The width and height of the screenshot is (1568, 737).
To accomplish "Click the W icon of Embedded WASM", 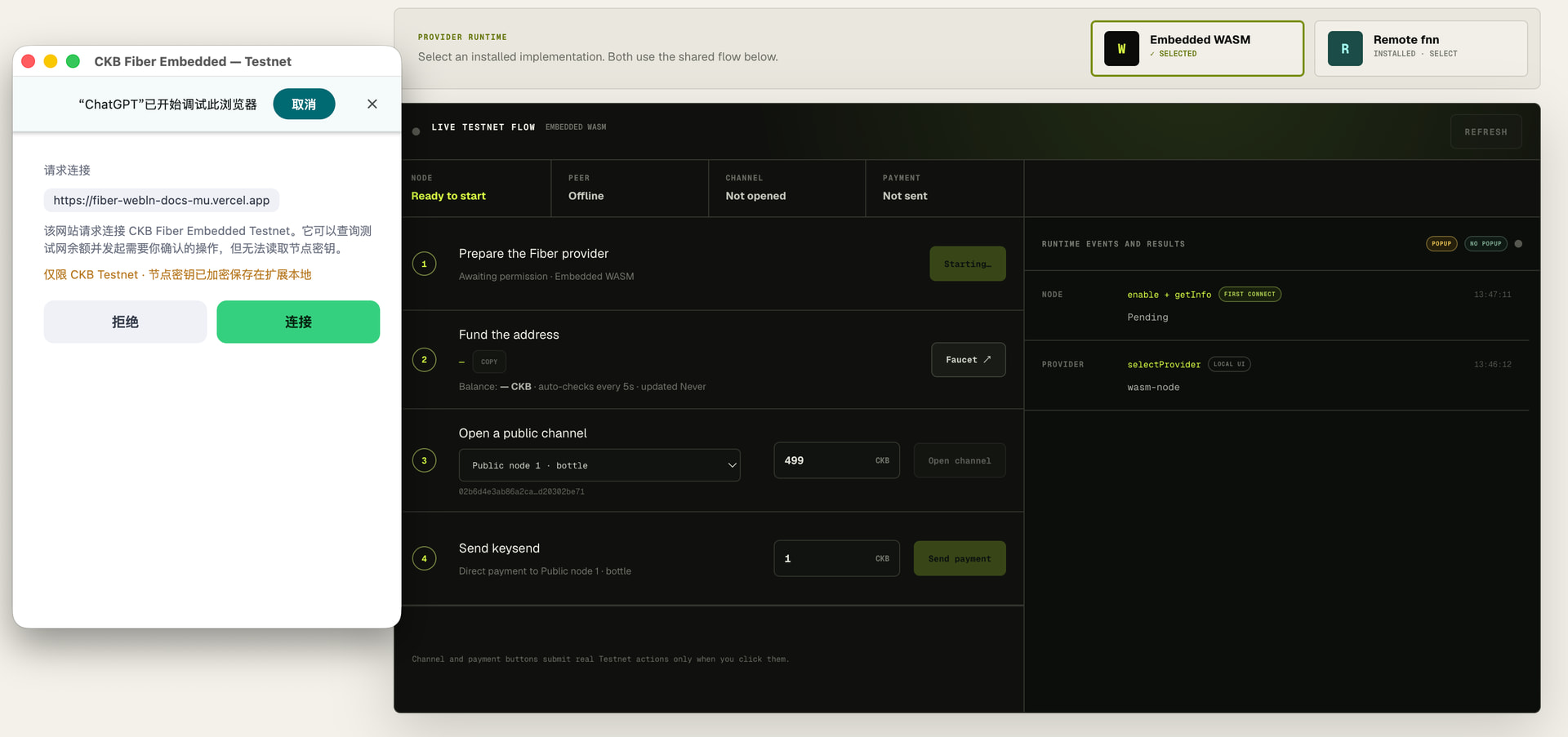I will pyautogui.click(x=1121, y=49).
